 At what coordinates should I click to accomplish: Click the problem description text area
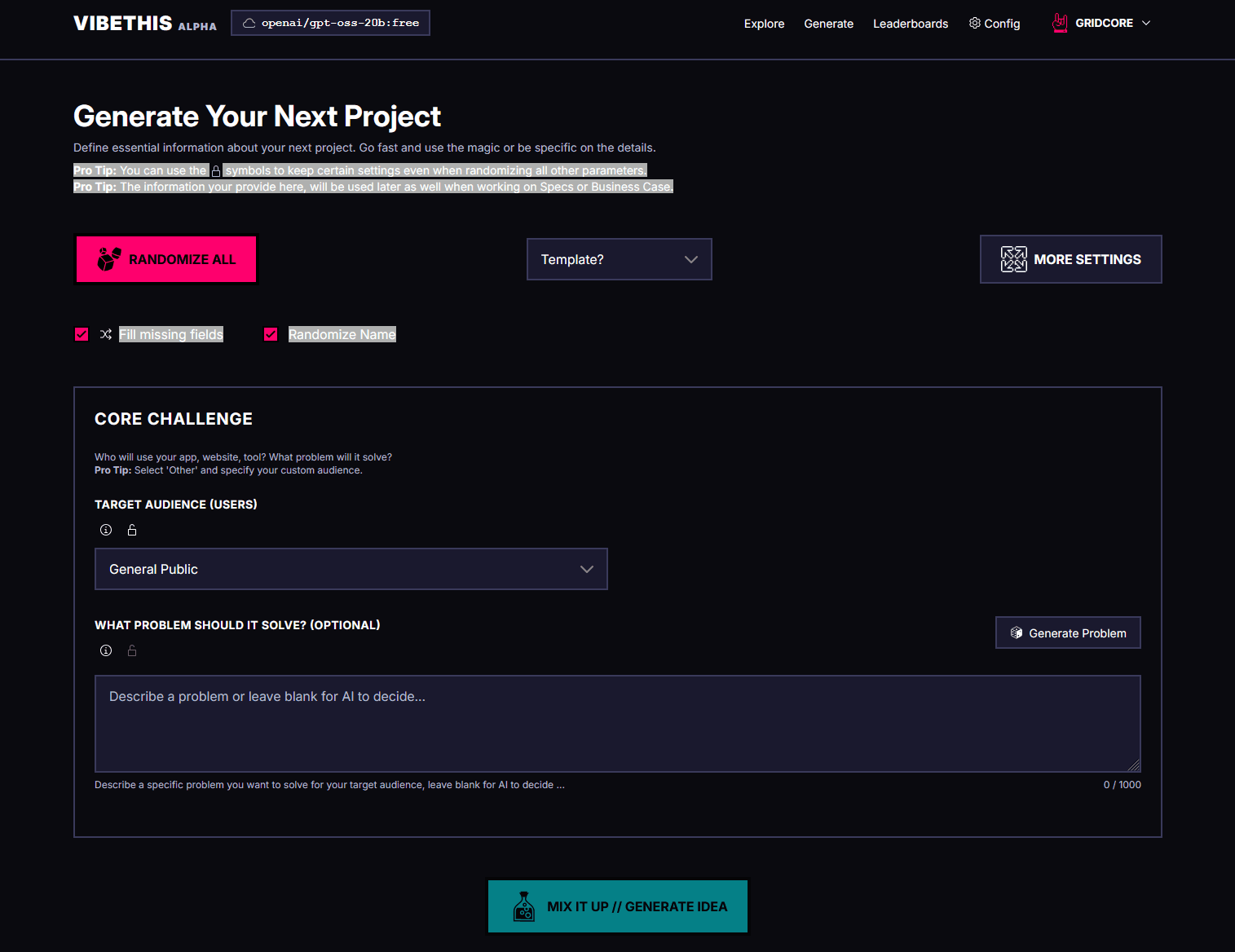pos(617,723)
